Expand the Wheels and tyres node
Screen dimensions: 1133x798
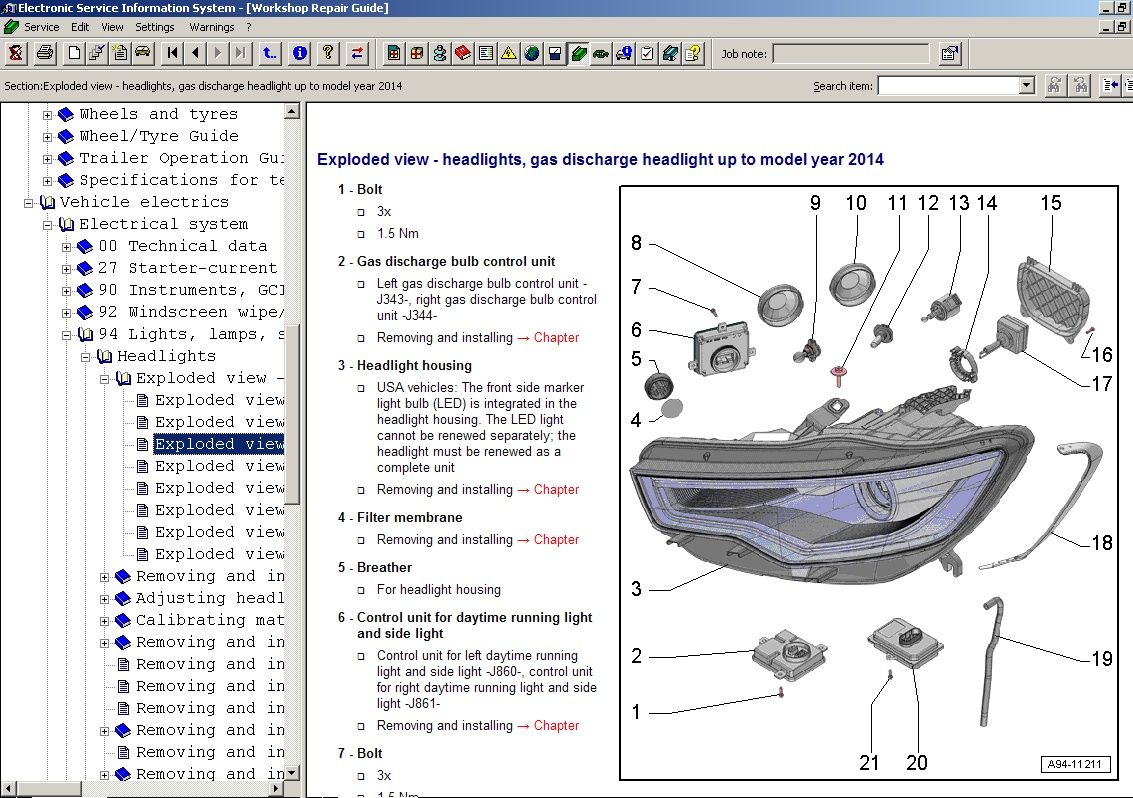click(47, 115)
